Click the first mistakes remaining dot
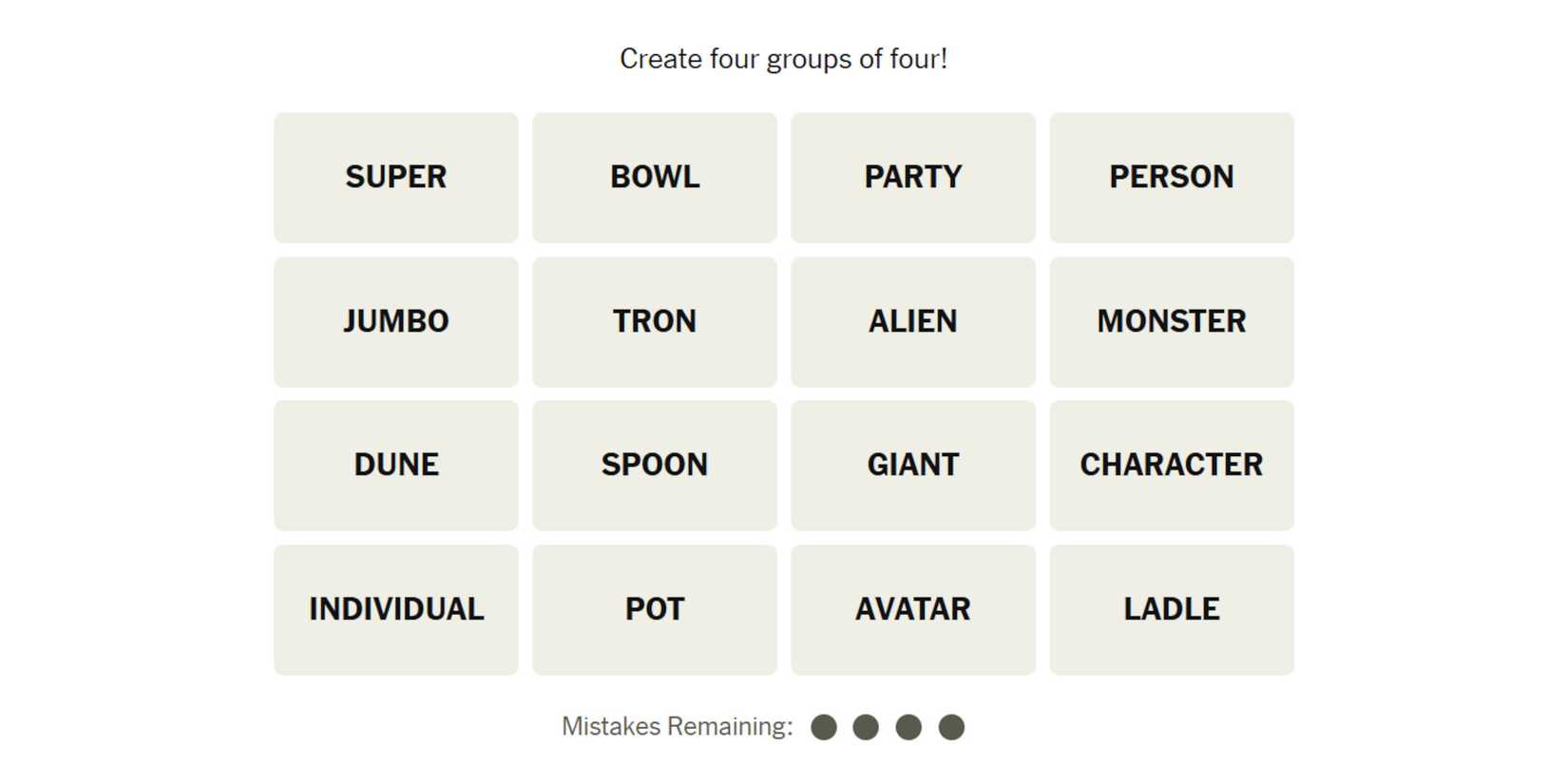1568x784 pixels. (x=824, y=727)
